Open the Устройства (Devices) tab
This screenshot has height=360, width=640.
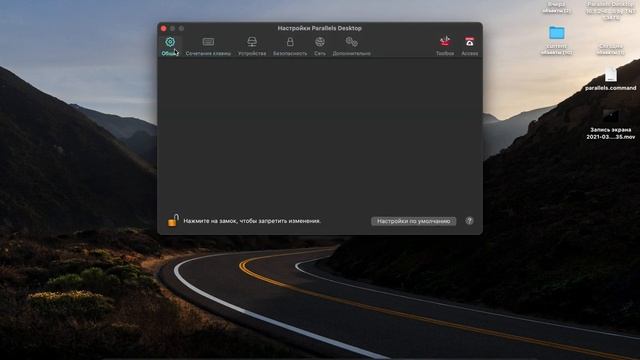click(252, 46)
